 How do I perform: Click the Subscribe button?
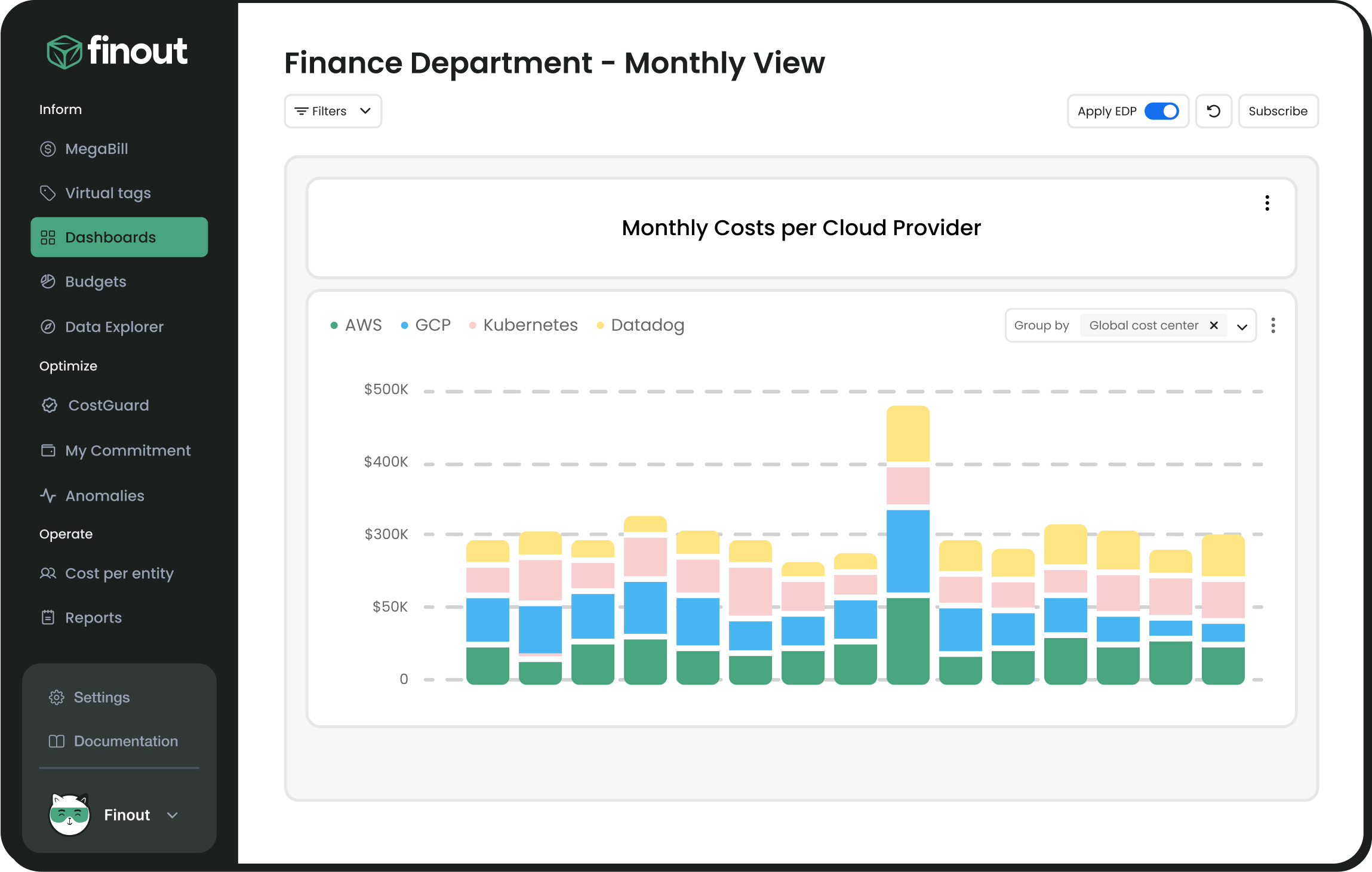pyautogui.click(x=1278, y=111)
